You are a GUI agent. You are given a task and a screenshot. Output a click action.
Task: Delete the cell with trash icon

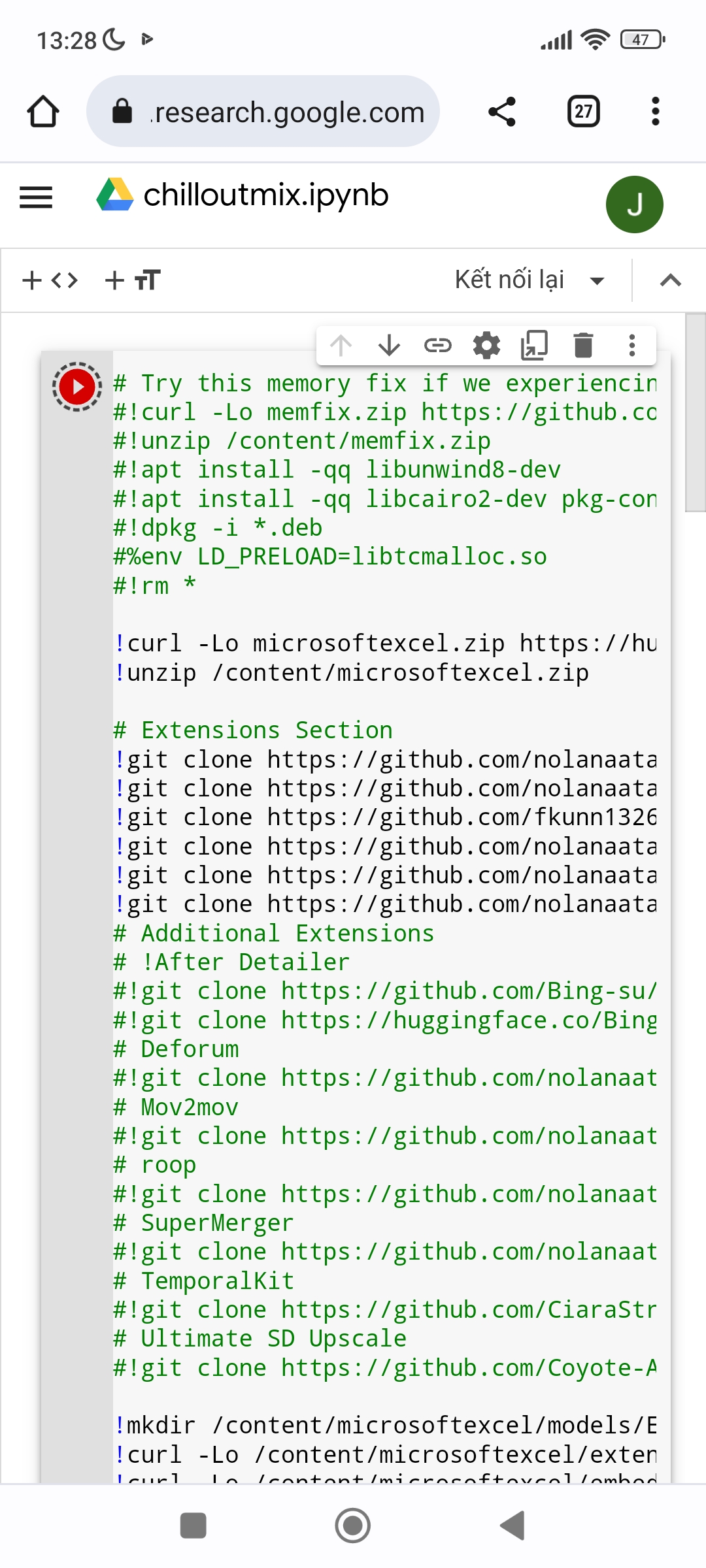(583, 345)
